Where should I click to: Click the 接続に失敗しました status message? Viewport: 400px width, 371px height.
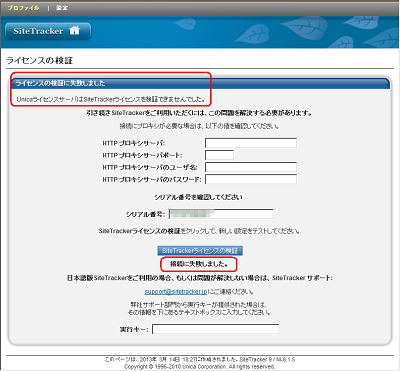(199, 264)
